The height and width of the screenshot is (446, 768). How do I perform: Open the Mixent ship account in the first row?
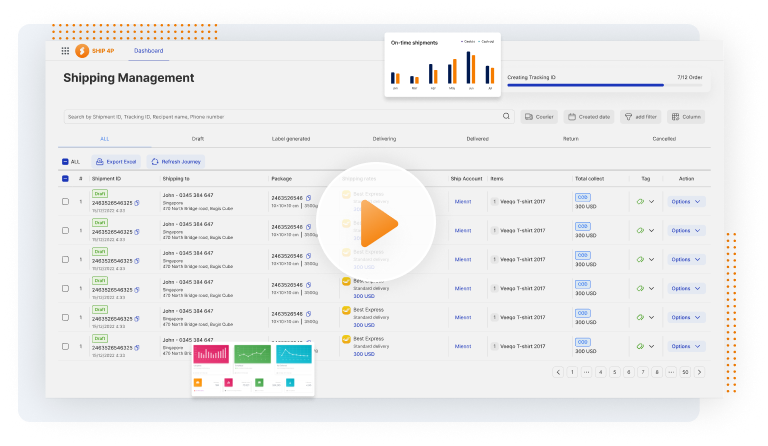pyautogui.click(x=463, y=202)
